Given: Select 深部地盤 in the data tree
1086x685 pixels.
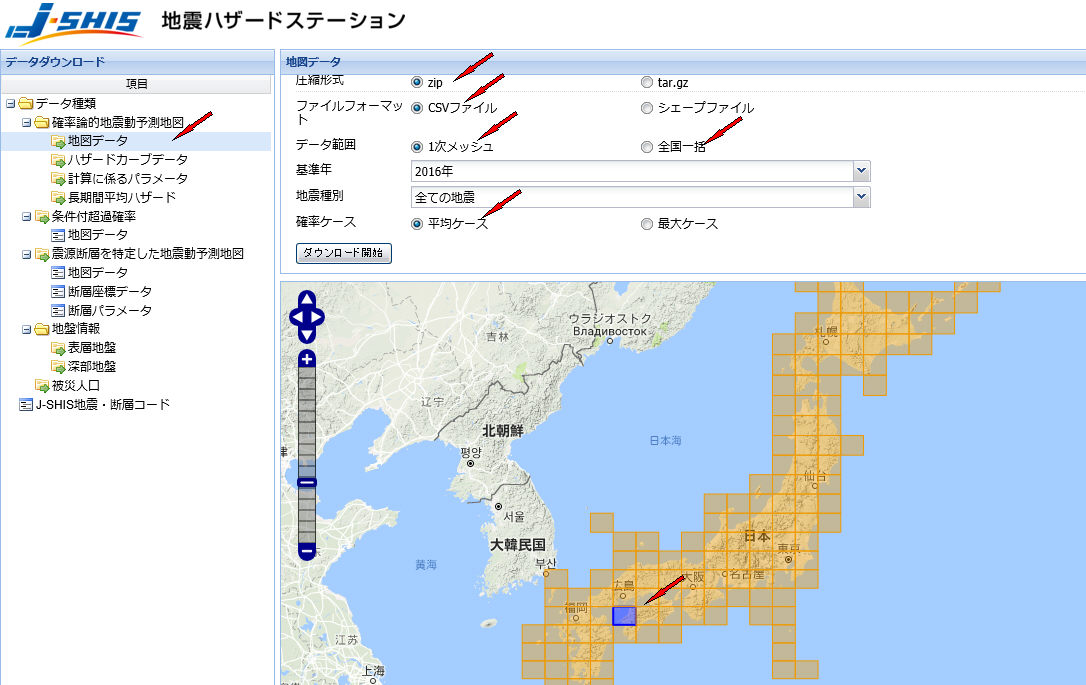Looking at the screenshot, I should pyautogui.click(x=91, y=367).
